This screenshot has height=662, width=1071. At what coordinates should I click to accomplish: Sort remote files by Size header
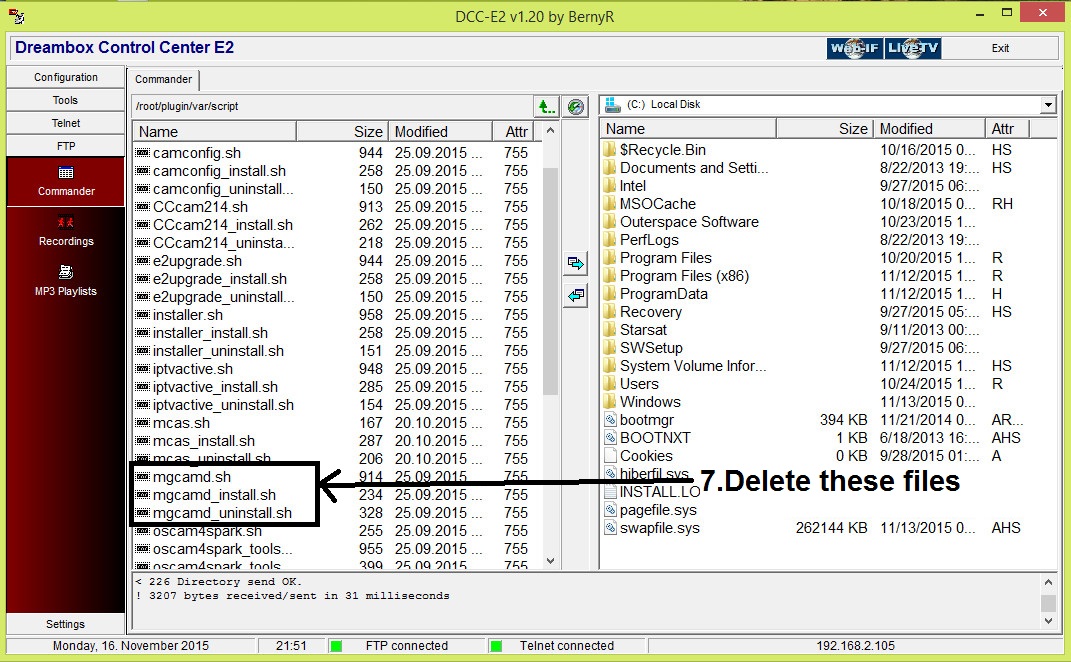342,131
